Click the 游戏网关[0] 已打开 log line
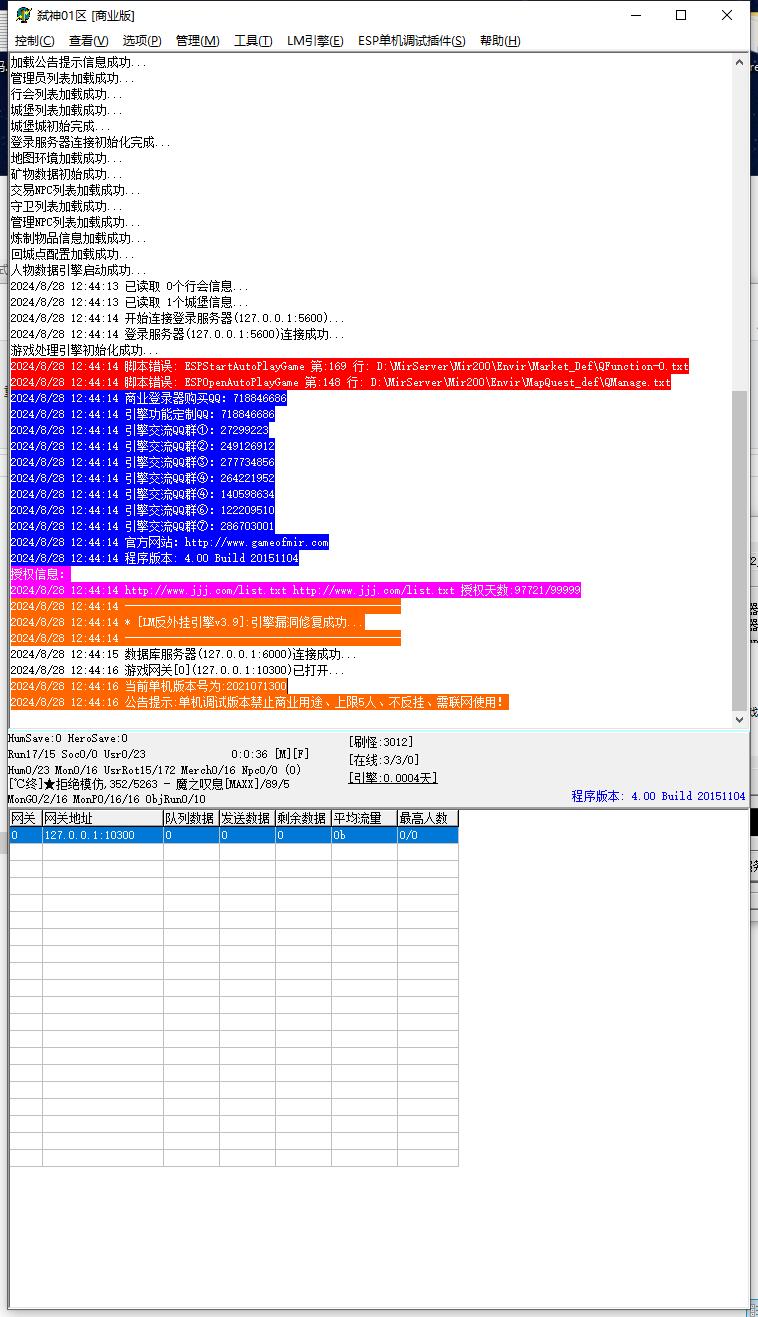758x1317 pixels. [177, 670]
